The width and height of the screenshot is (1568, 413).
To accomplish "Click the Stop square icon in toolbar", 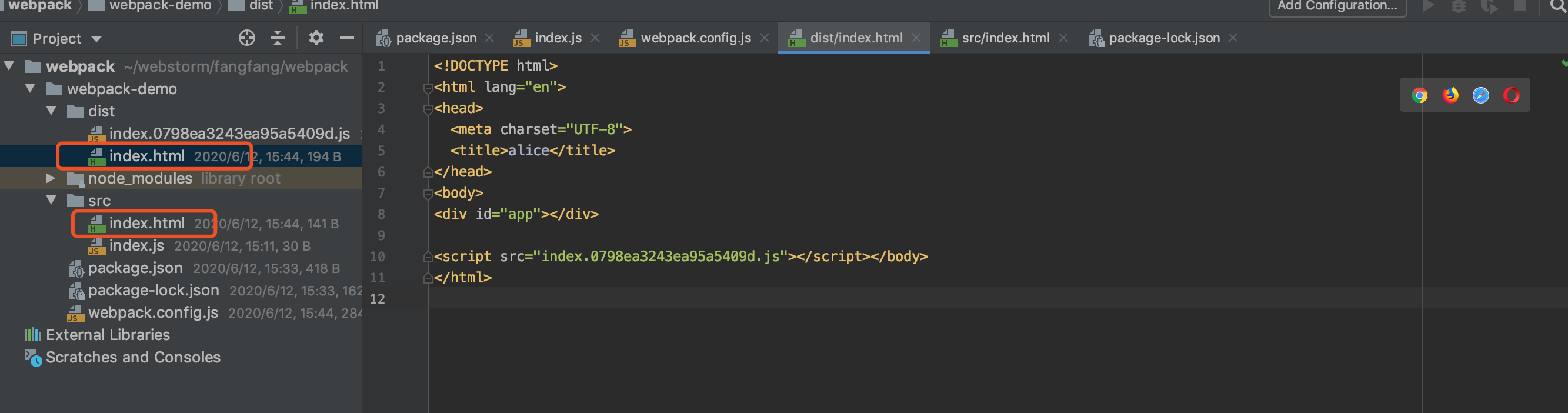I will pos(1519,6).
